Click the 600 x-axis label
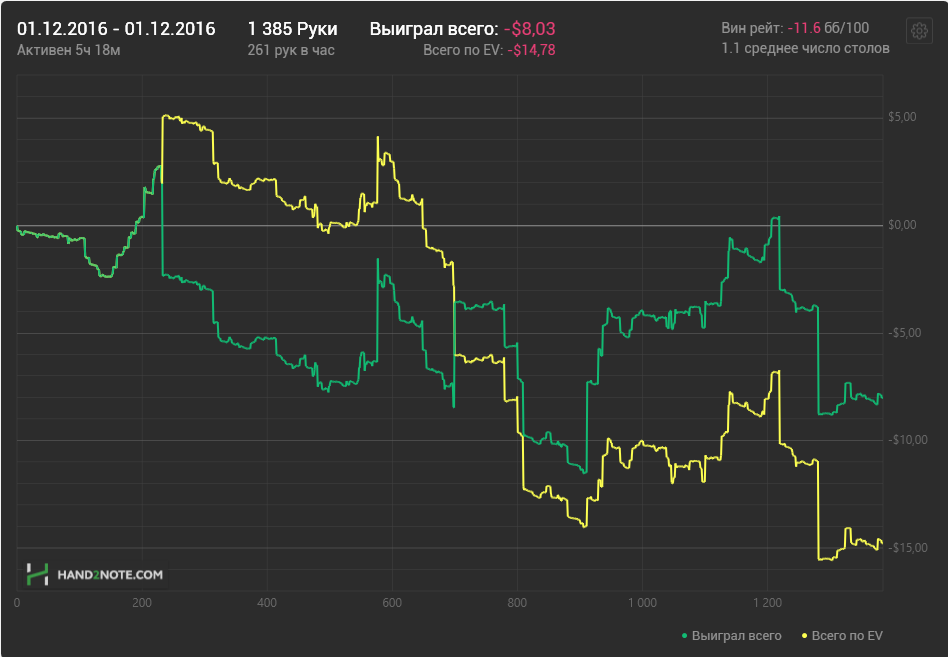This screenshot has width=948, height=657. [392, 603]
